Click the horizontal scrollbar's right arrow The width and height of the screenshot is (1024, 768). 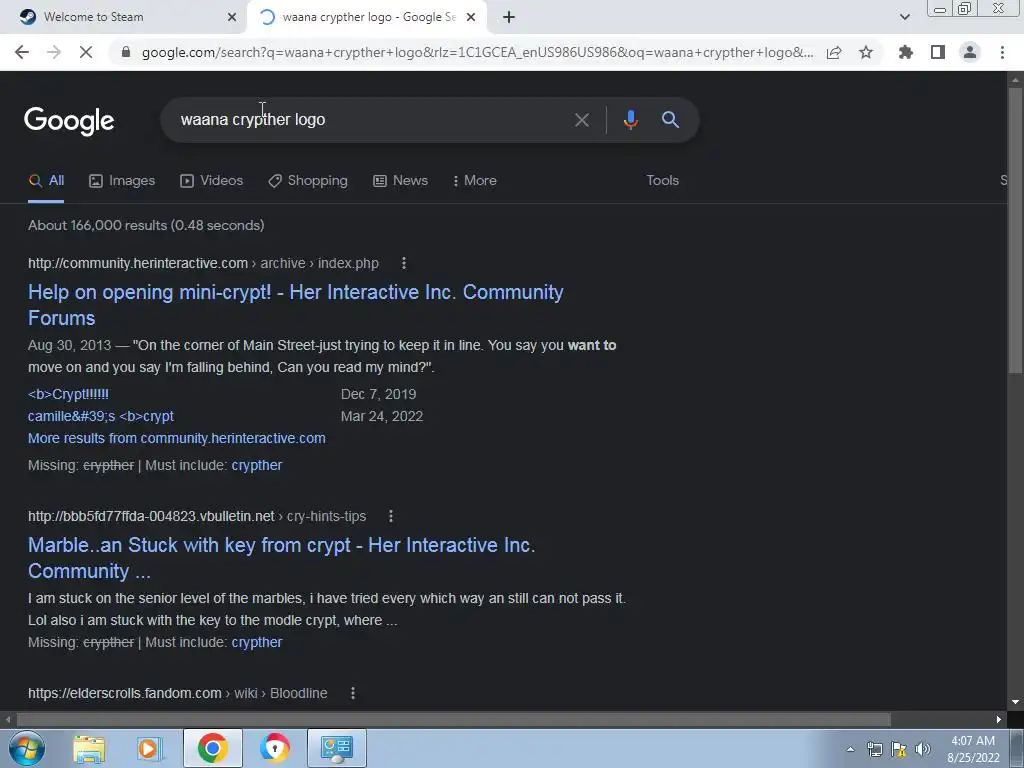(x=999, y=719)
